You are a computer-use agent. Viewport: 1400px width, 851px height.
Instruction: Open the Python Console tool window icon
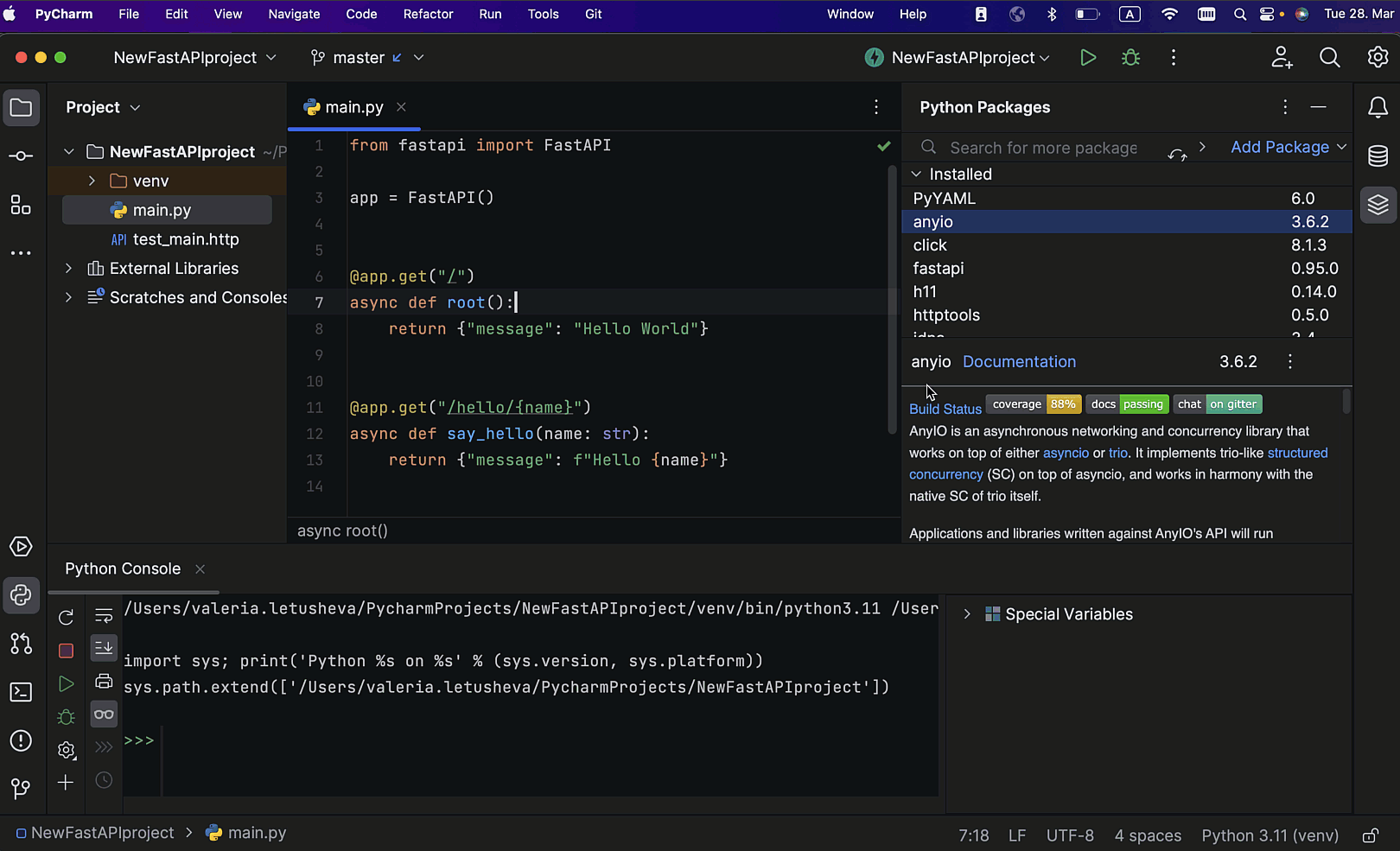click(22, 595)
